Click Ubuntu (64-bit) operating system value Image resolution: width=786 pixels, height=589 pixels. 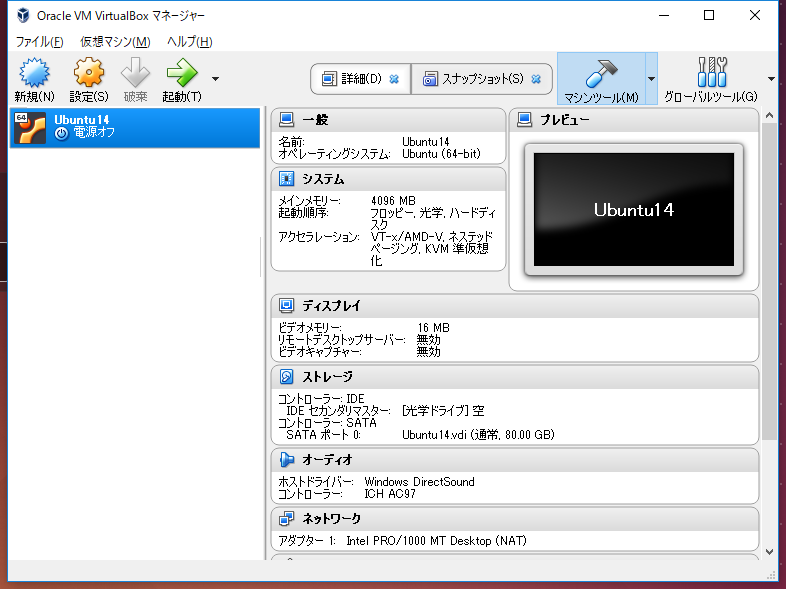441,154
